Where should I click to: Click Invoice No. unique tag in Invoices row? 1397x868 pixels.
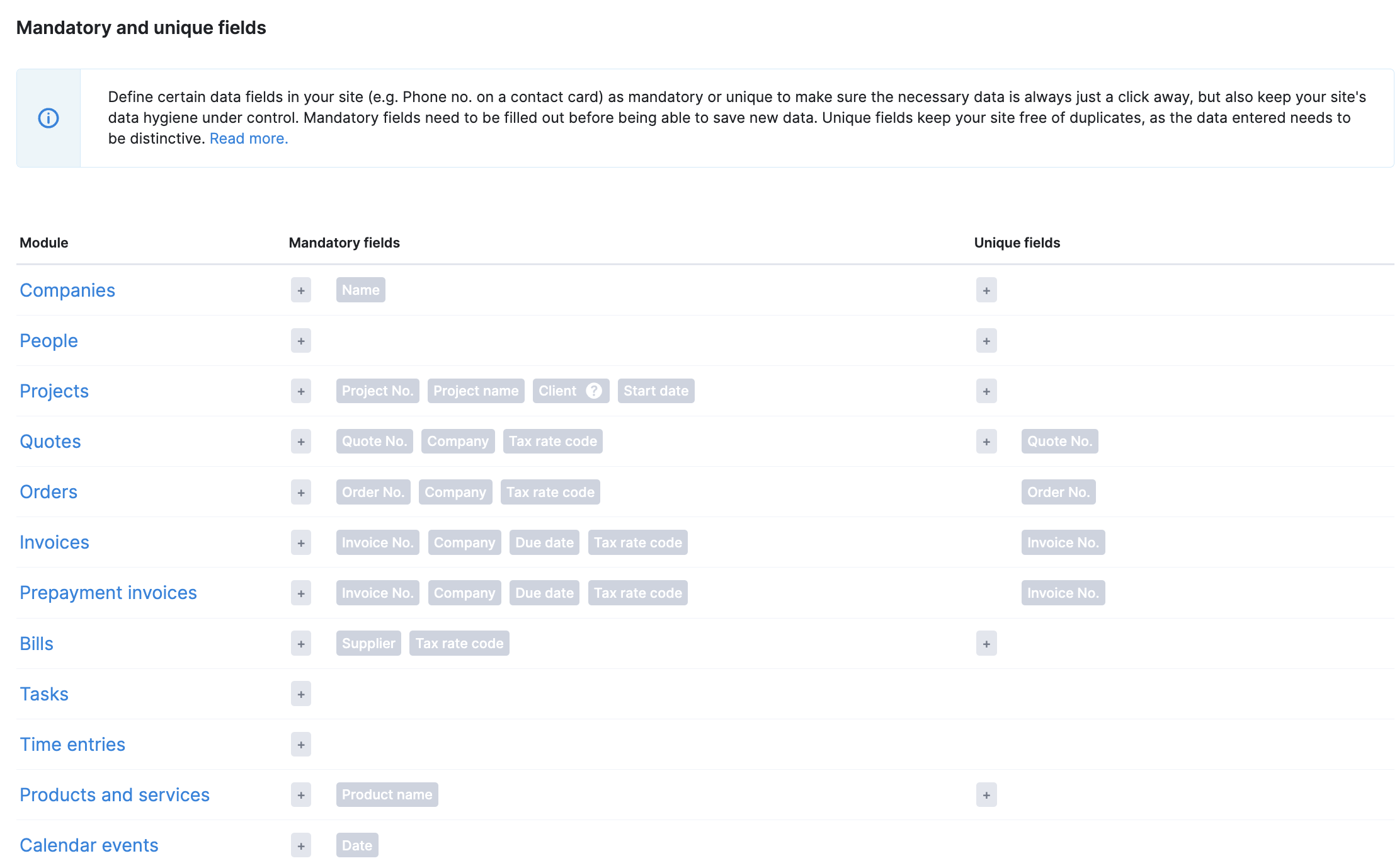[x=1063, y=542]
